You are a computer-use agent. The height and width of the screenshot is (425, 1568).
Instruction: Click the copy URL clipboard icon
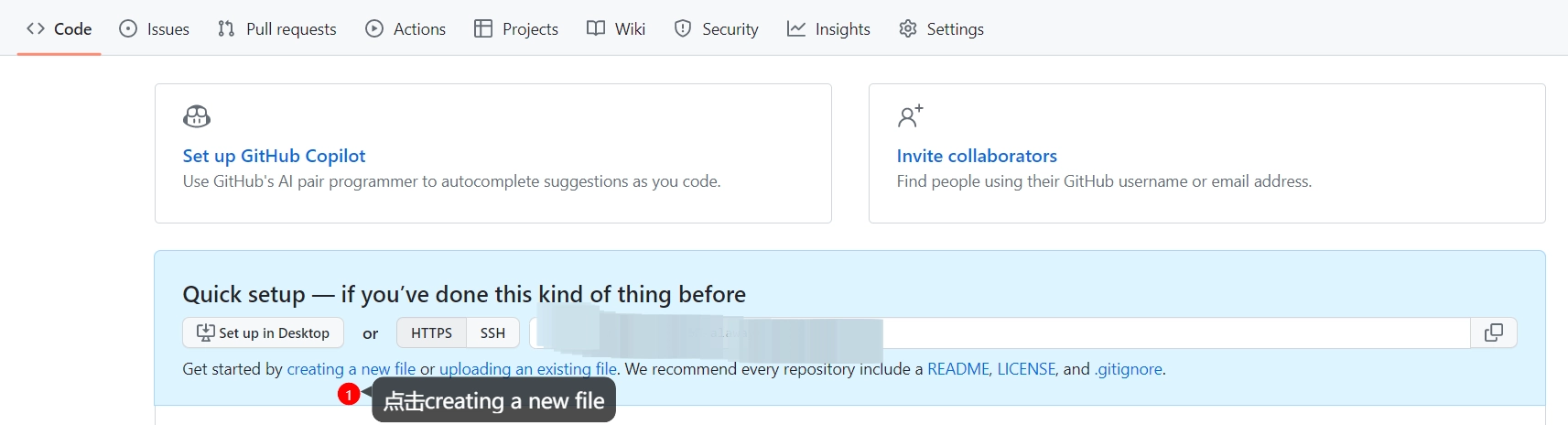coord(1493,332)
